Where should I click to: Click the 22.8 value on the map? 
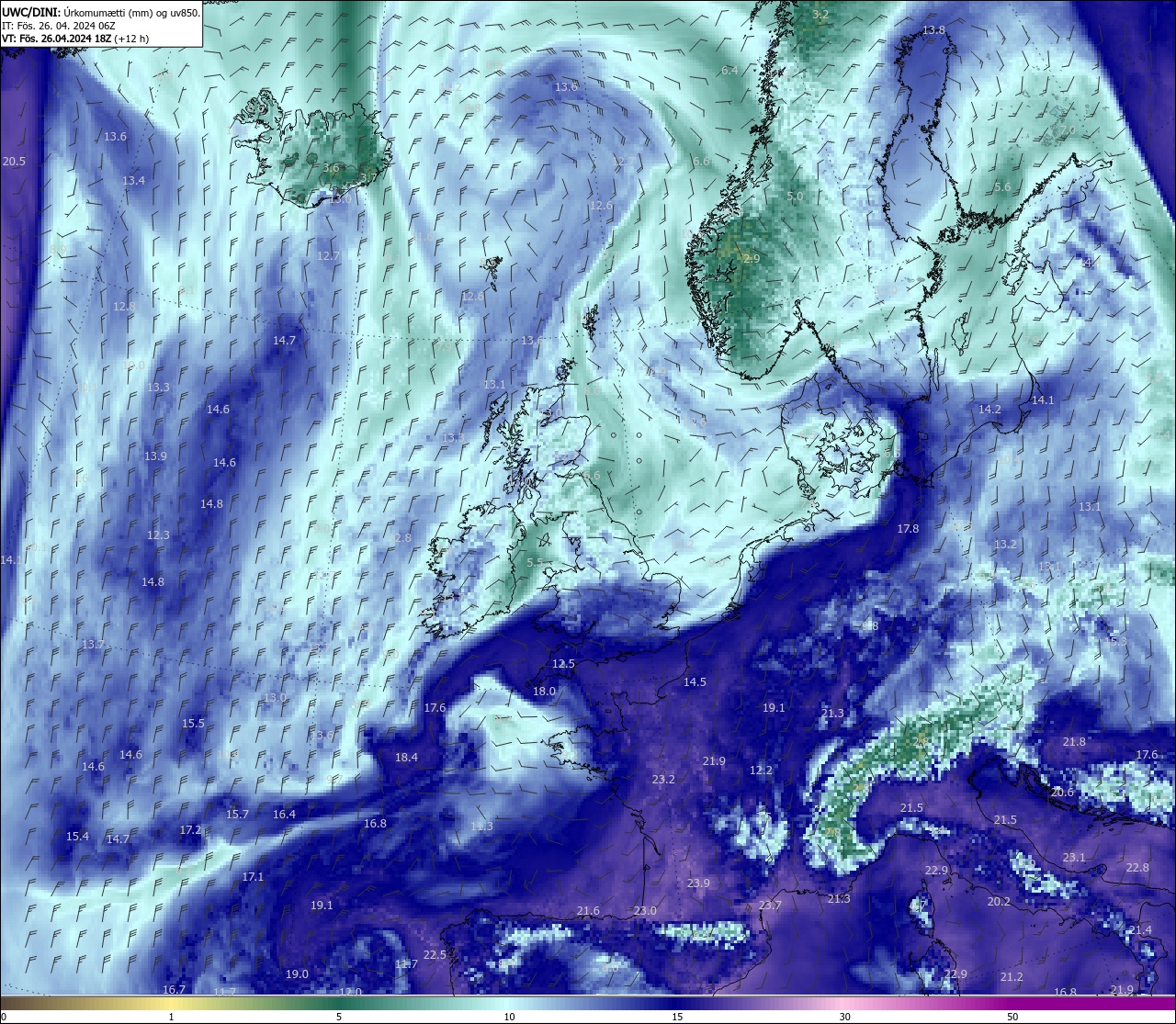click(1137, 868)
